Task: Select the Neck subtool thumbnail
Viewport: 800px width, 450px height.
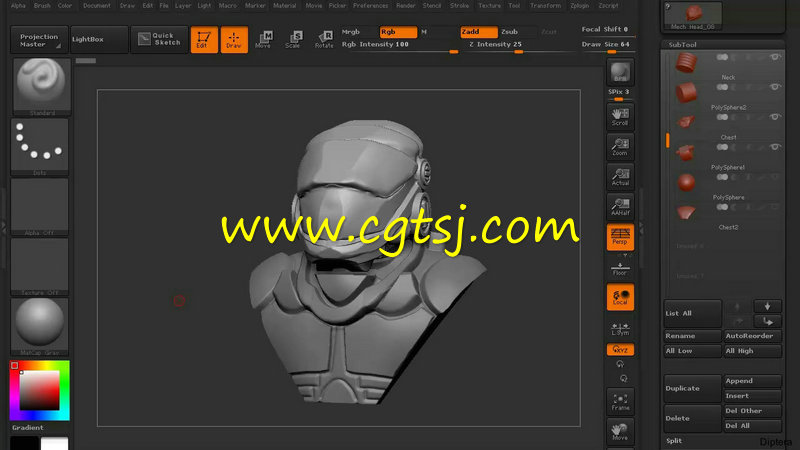Action: click(686, 63)
